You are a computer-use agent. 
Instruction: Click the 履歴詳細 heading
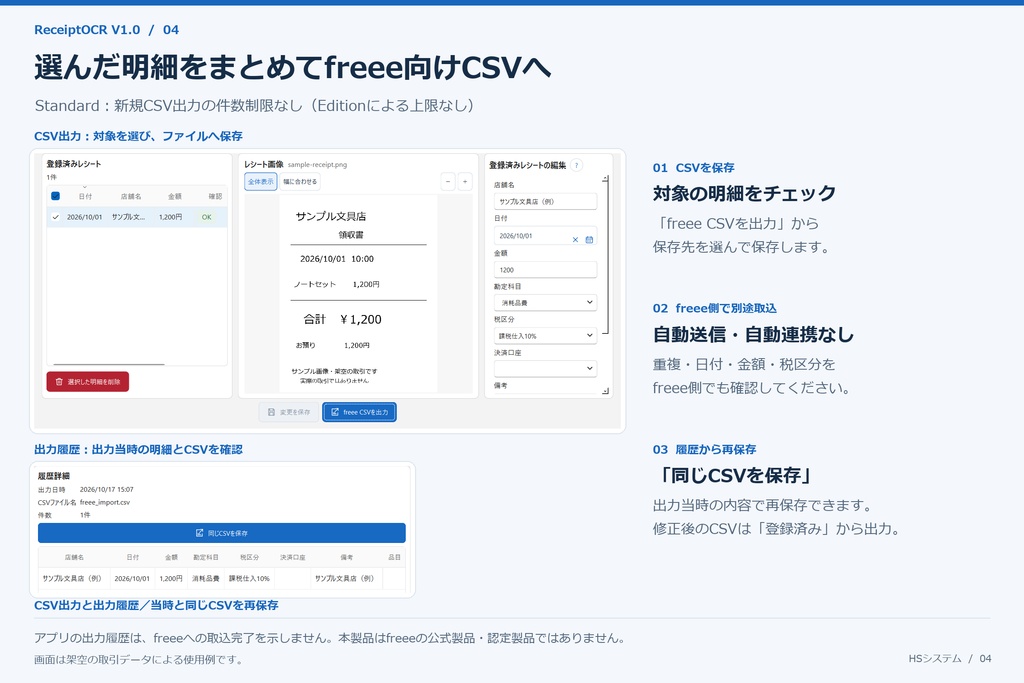point(54,476)
